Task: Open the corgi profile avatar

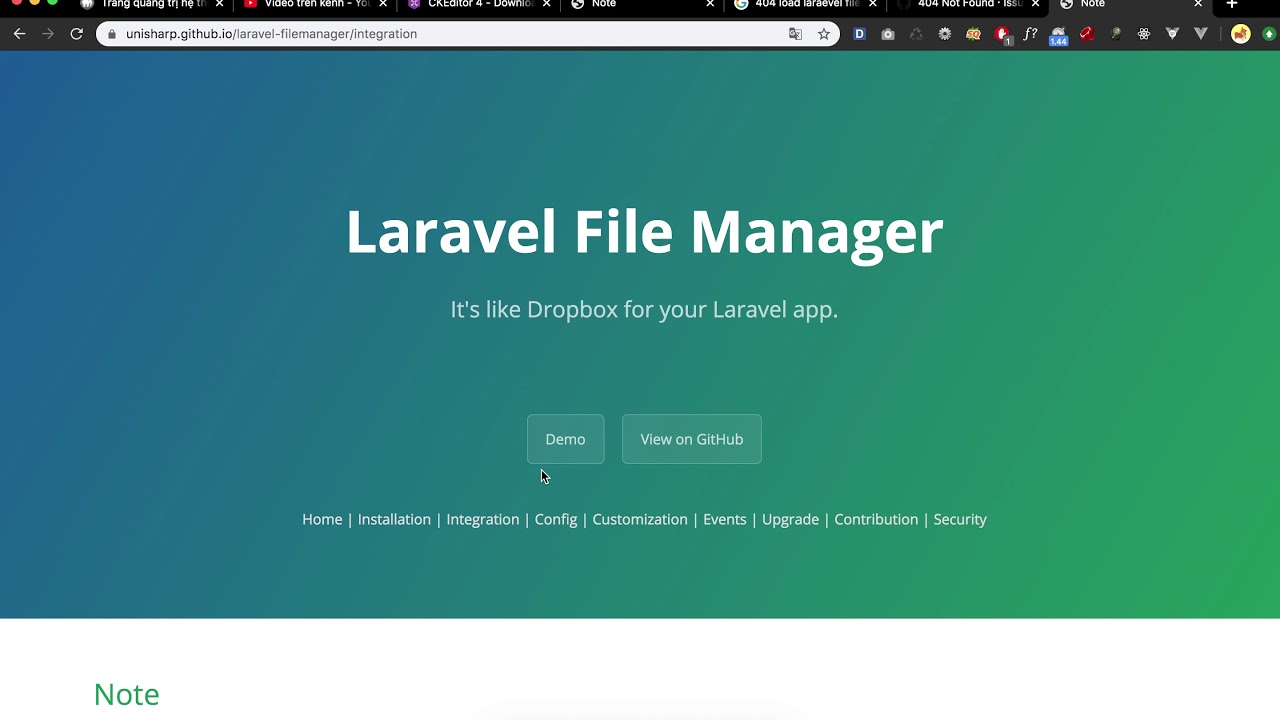Action: tap(1241, 34)
